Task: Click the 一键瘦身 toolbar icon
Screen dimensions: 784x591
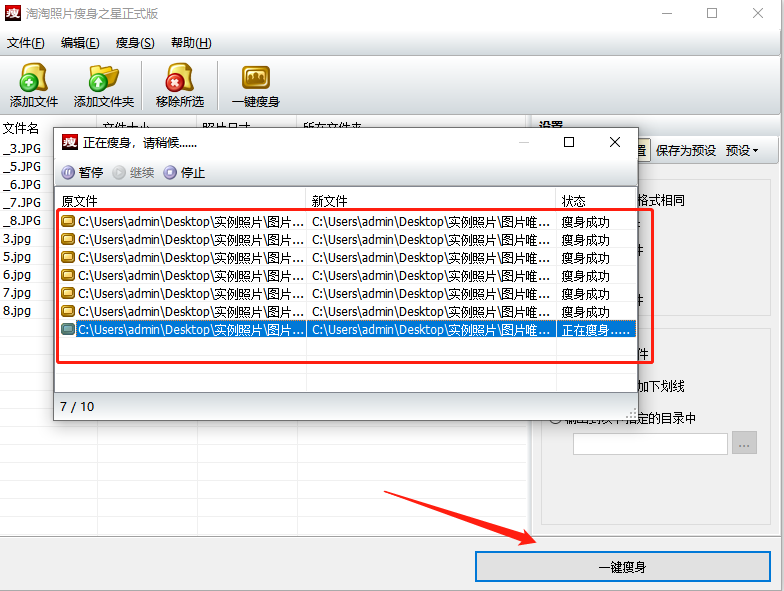Action: coord(256,78)
